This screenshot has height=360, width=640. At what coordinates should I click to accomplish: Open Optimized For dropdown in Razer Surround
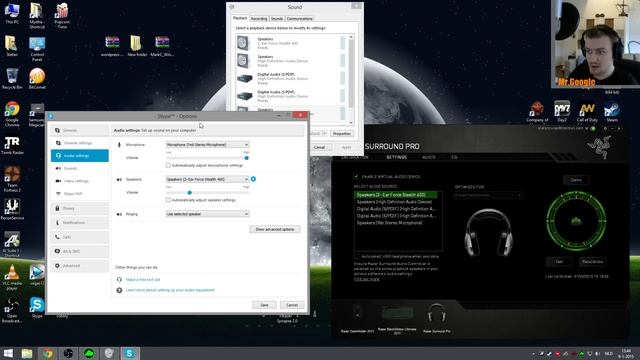(x=488, y=196)
